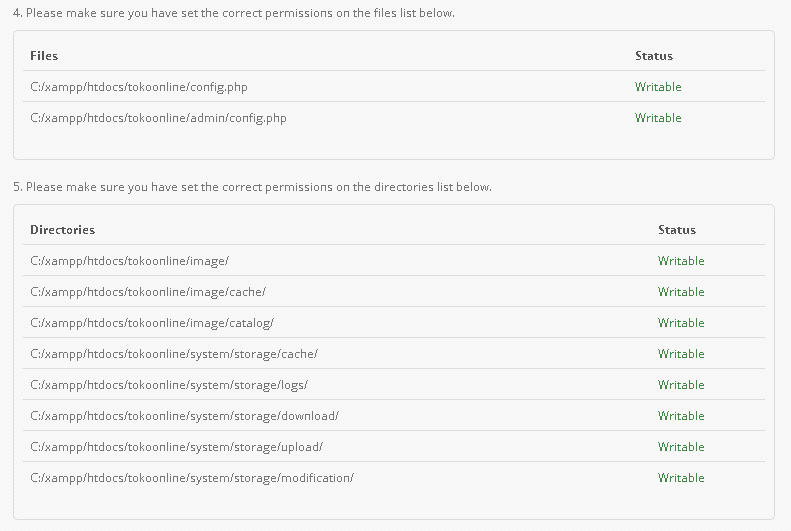Click Status header in Directories table
Image resolution: width=791 pixels, height=531 pixels.
pos(677,230)
